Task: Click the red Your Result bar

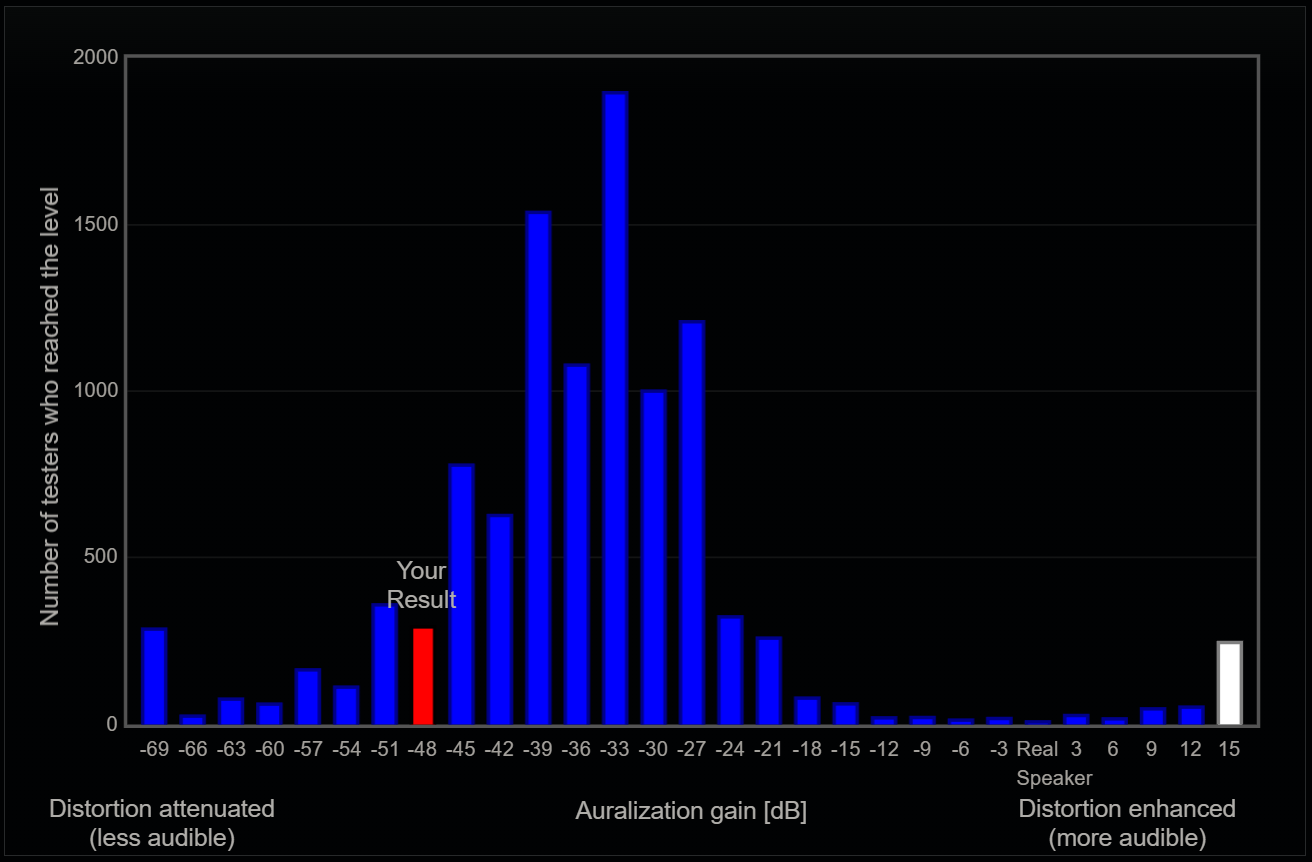Action: (x=423, y=676)
